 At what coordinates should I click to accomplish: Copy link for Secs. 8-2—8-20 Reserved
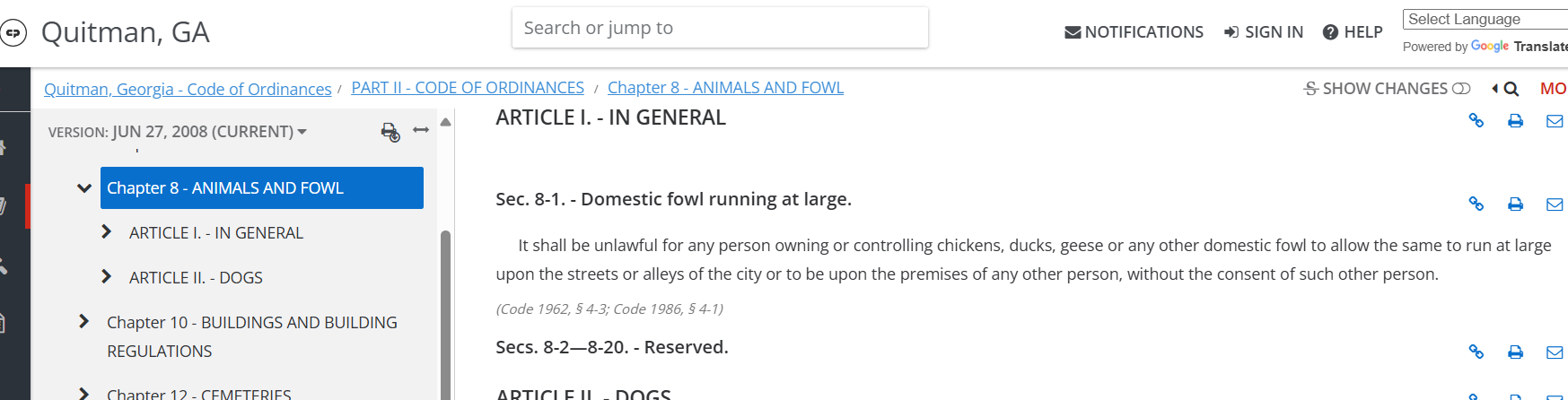pos(1476,352)
